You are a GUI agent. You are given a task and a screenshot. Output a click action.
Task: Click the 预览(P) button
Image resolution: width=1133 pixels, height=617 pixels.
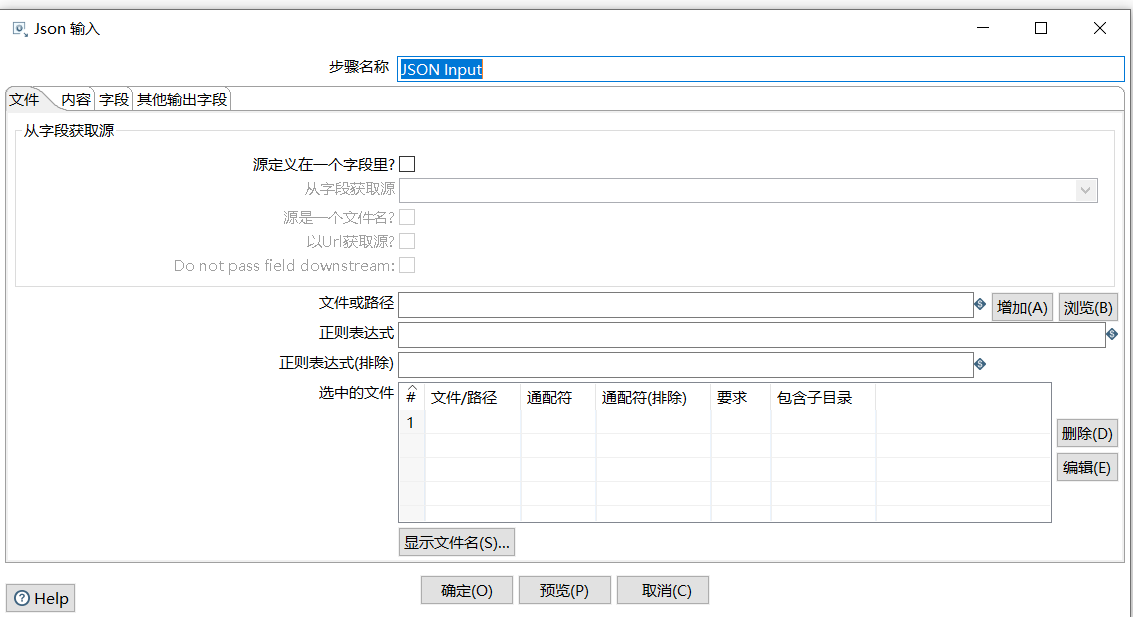pos(564,590)
